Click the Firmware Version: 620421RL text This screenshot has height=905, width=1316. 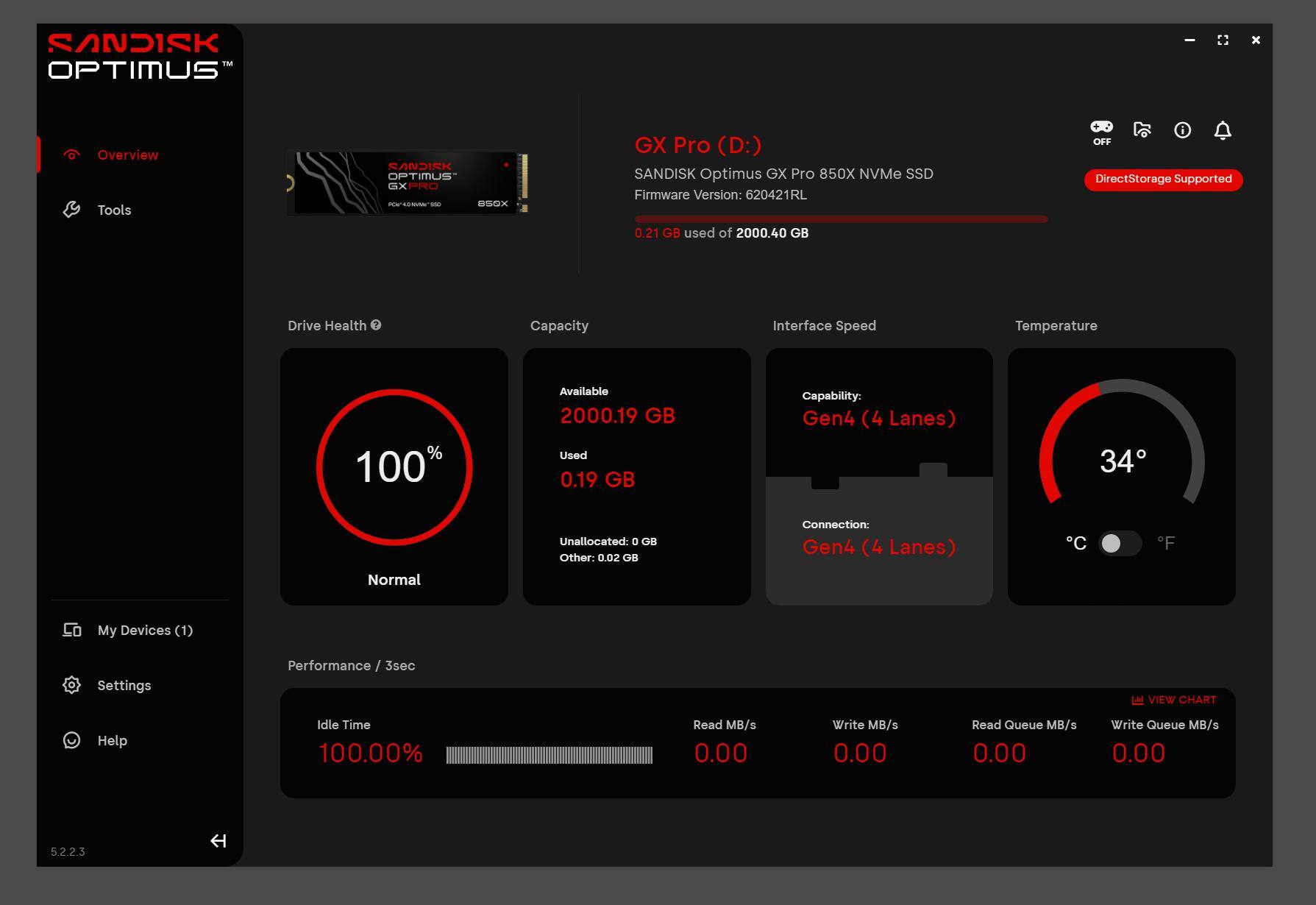720,195
